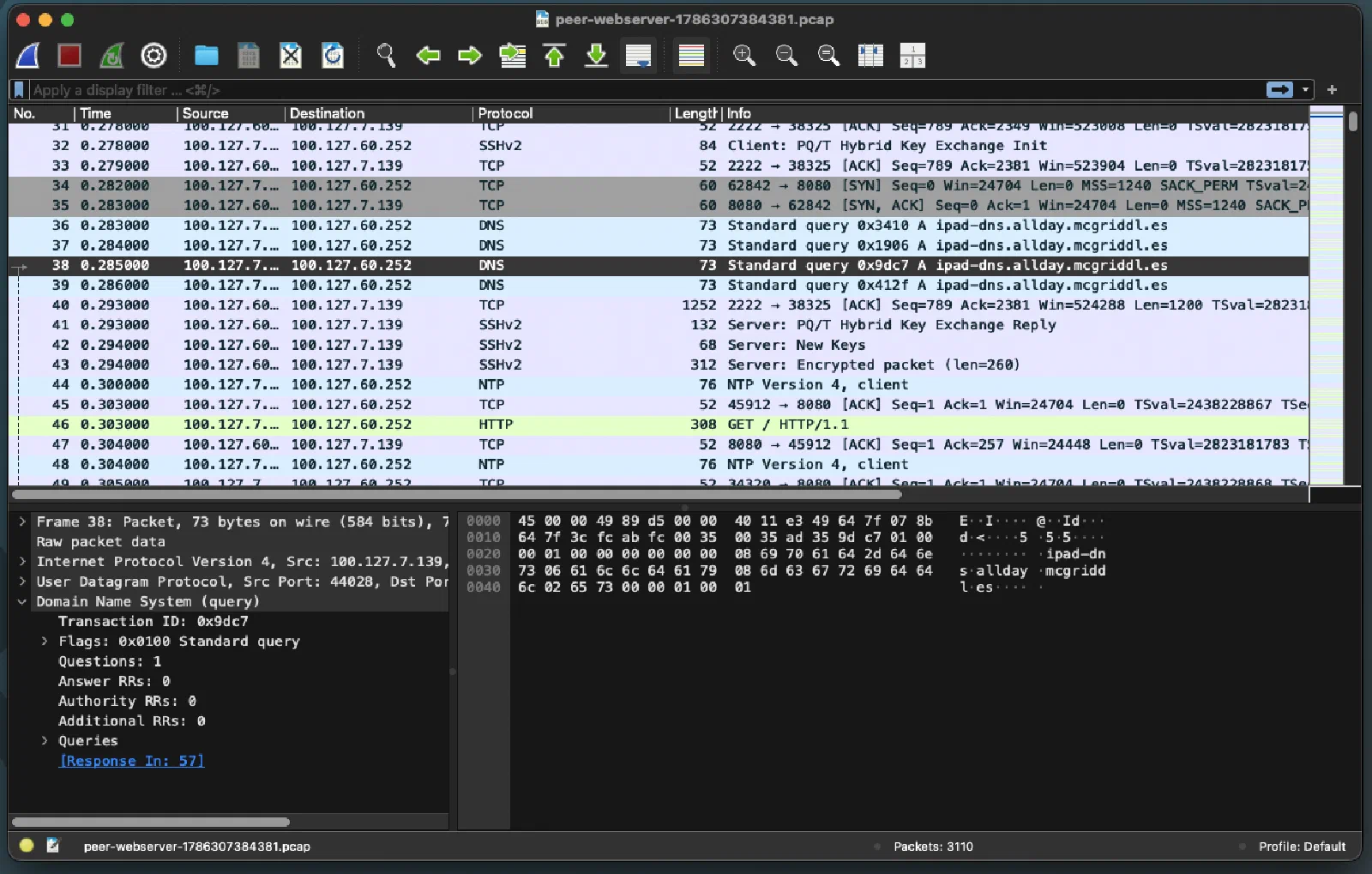Expand the Flags: 0x0100 Standard query
Viewport: 1372px width, 874px height.
pos(45,642)
